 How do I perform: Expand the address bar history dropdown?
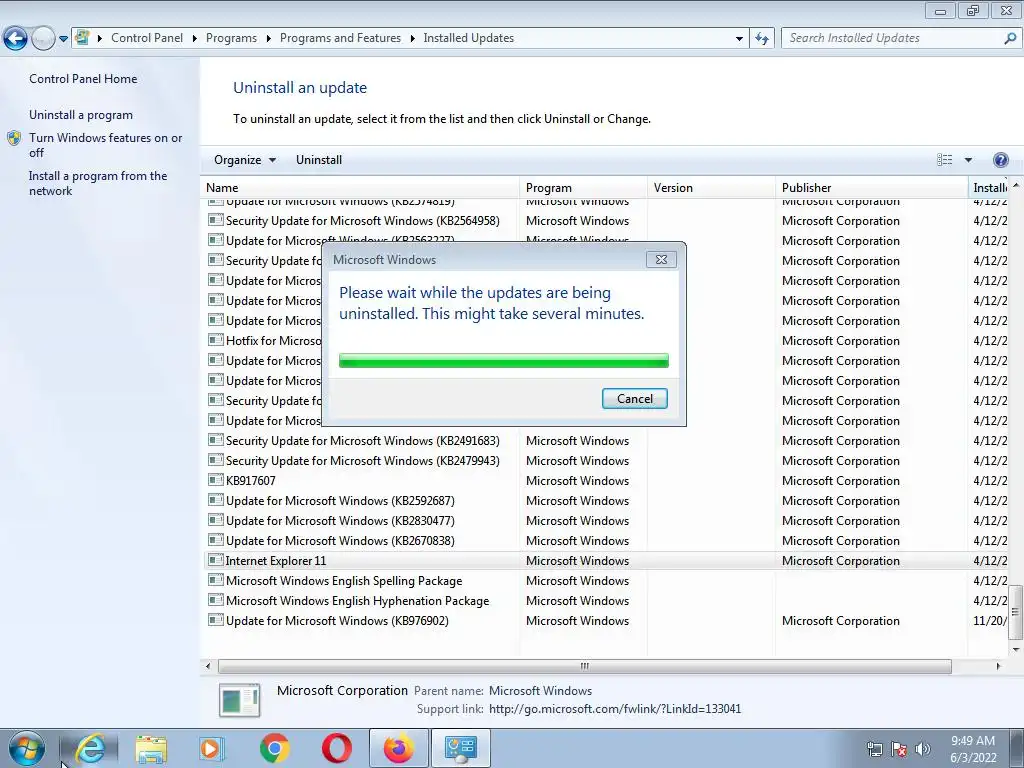pyautogui.click(x=739, y=39)
